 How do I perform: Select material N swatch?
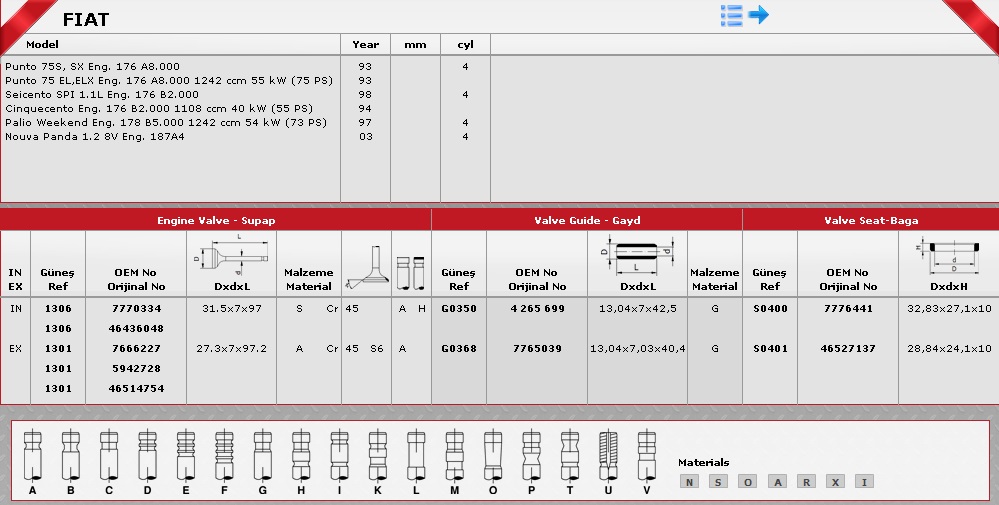[x=689, y=482]
